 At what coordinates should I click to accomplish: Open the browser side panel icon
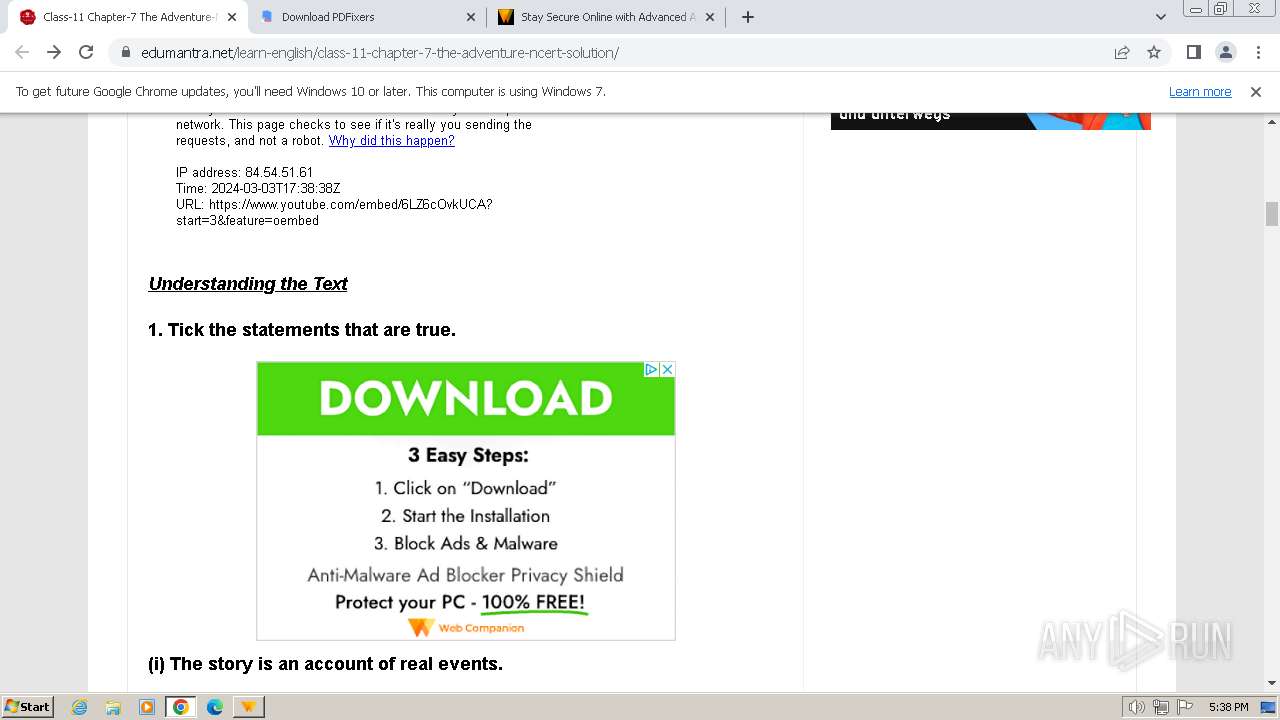tap(1193, 52)
